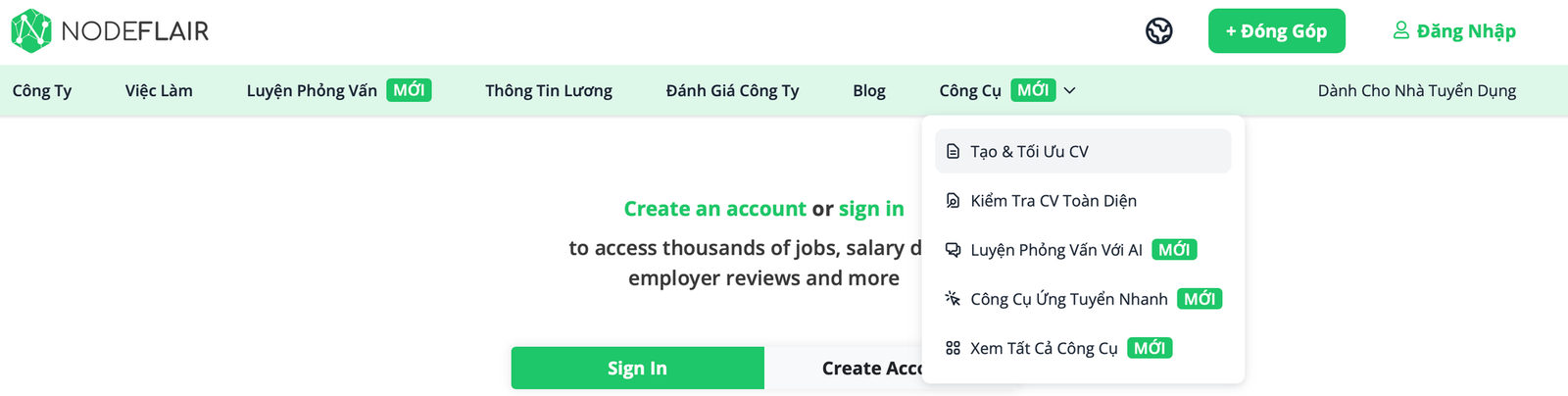Click the chat icon for Luyện Phỏng Vấn Với AI

click(953, 250)
